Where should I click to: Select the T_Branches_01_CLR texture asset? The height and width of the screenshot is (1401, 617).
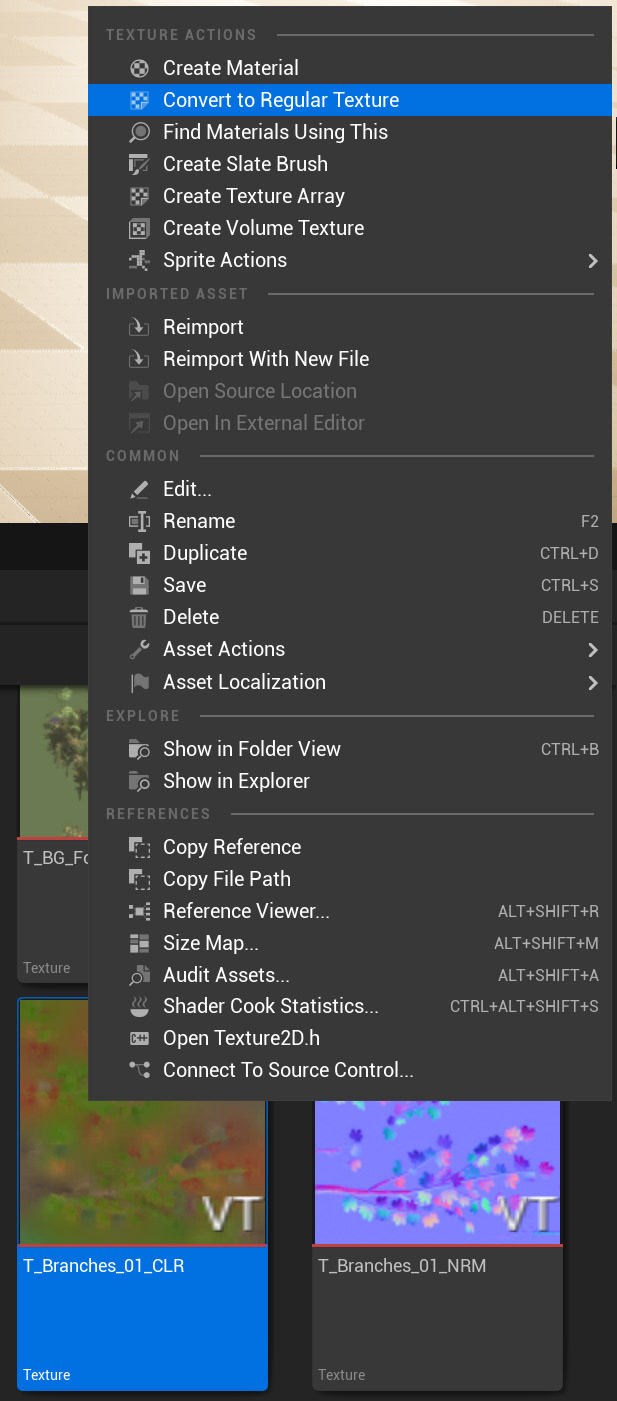point(142,1193)
